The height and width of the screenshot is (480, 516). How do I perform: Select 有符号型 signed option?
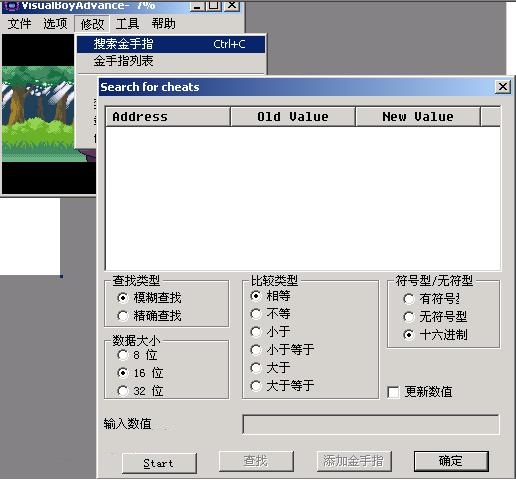431,299
